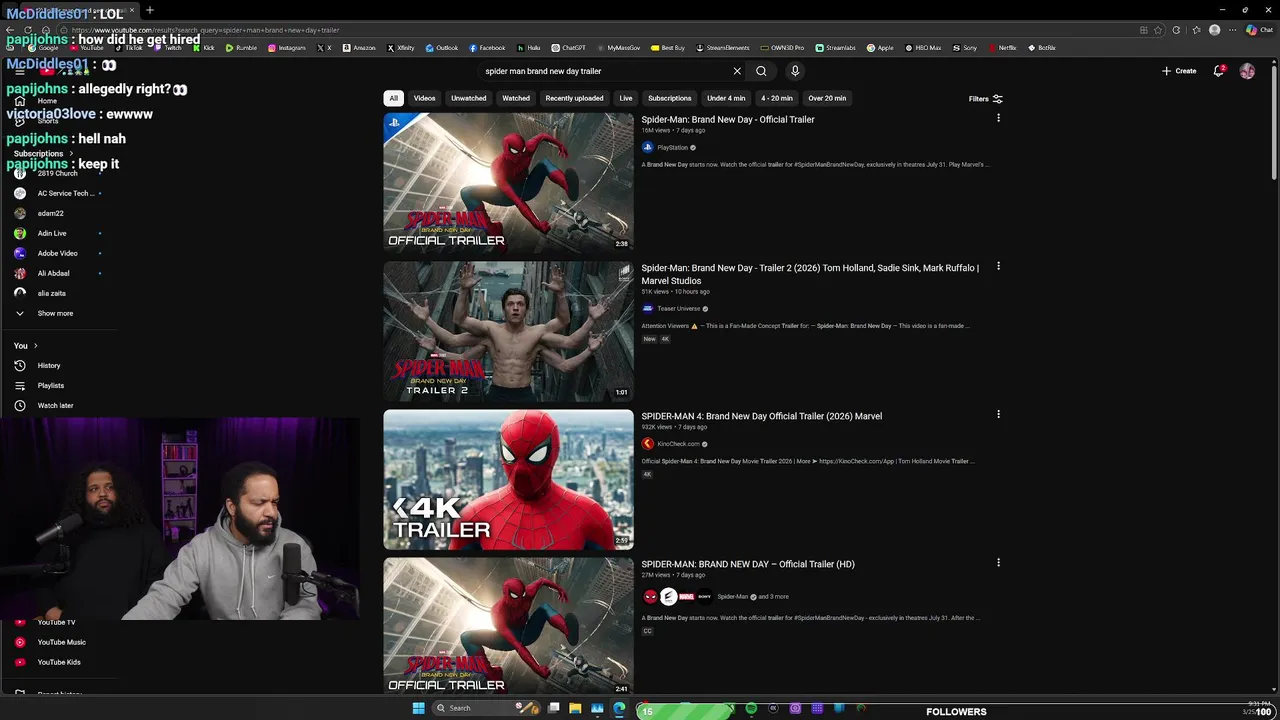Image resolution: width=1280 pixels, height=720 pixels.
Task: Open the Streamlabs bookmark
Action: 835,48
